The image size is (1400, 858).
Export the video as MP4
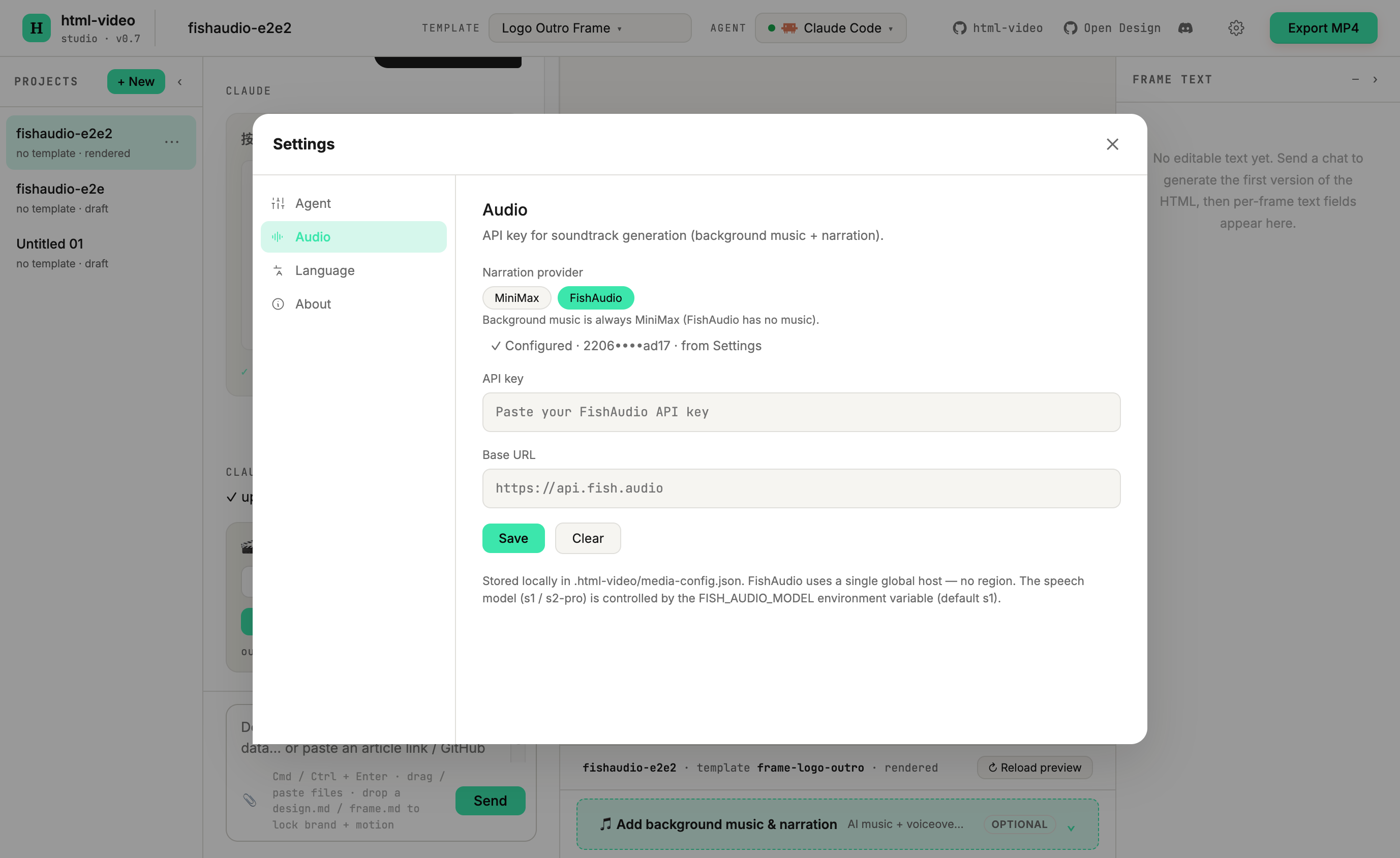(1323, 28)
